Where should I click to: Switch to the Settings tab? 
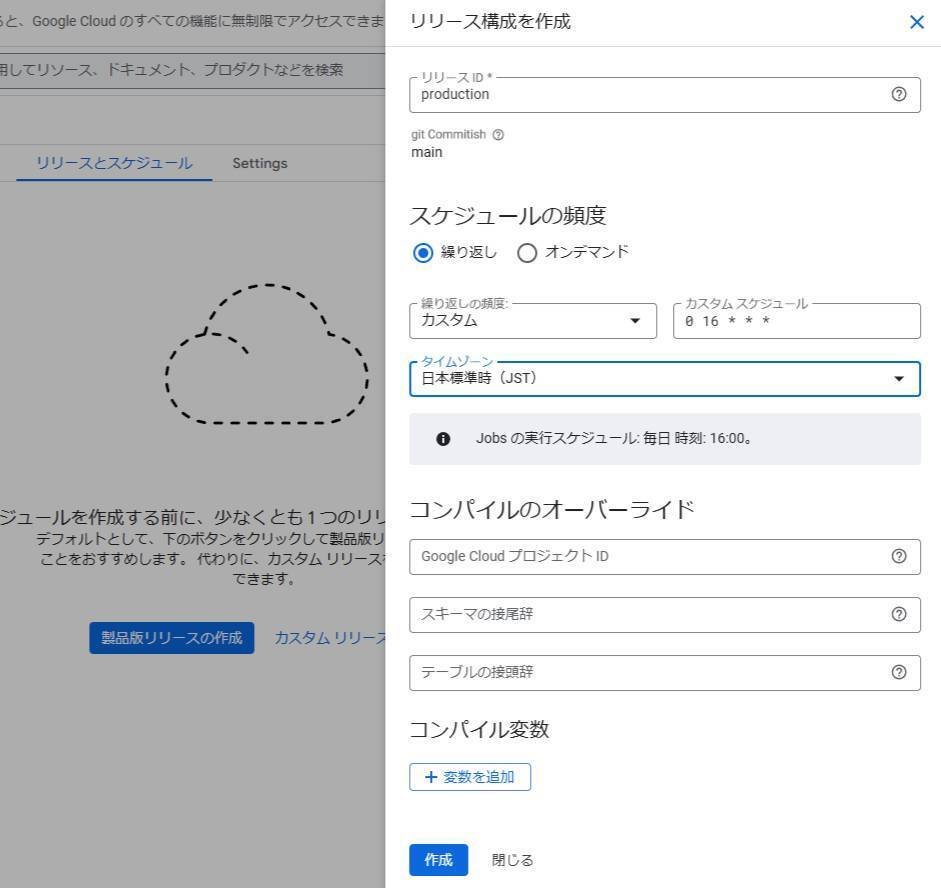coord(260,163)
